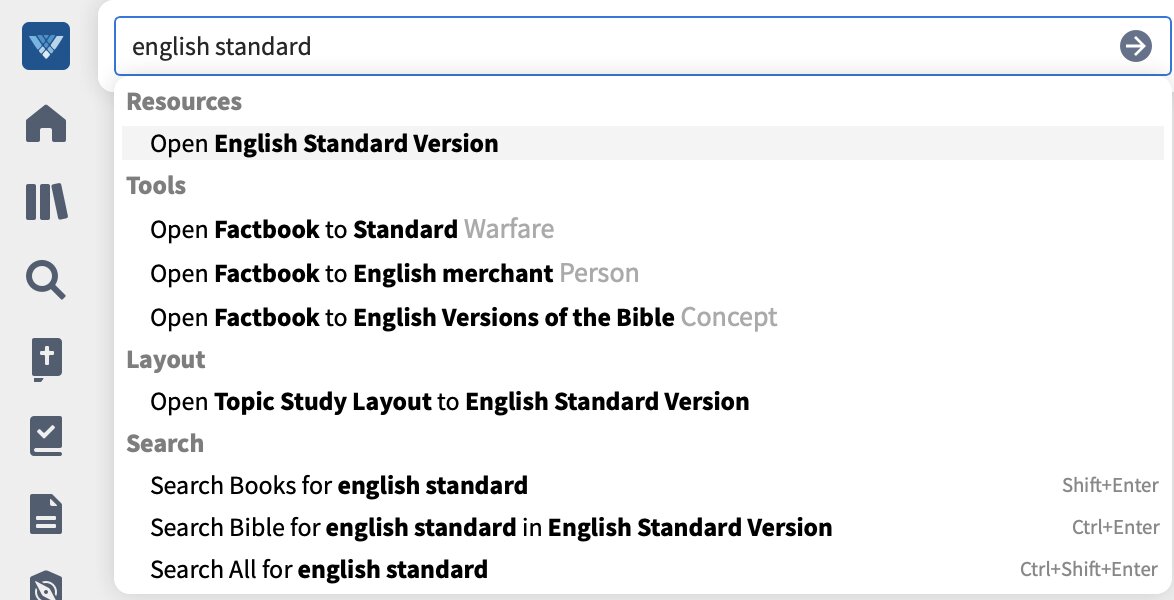Open Factbook to Standard Warfare
The image size is (1174, 600).
(642, 229)
